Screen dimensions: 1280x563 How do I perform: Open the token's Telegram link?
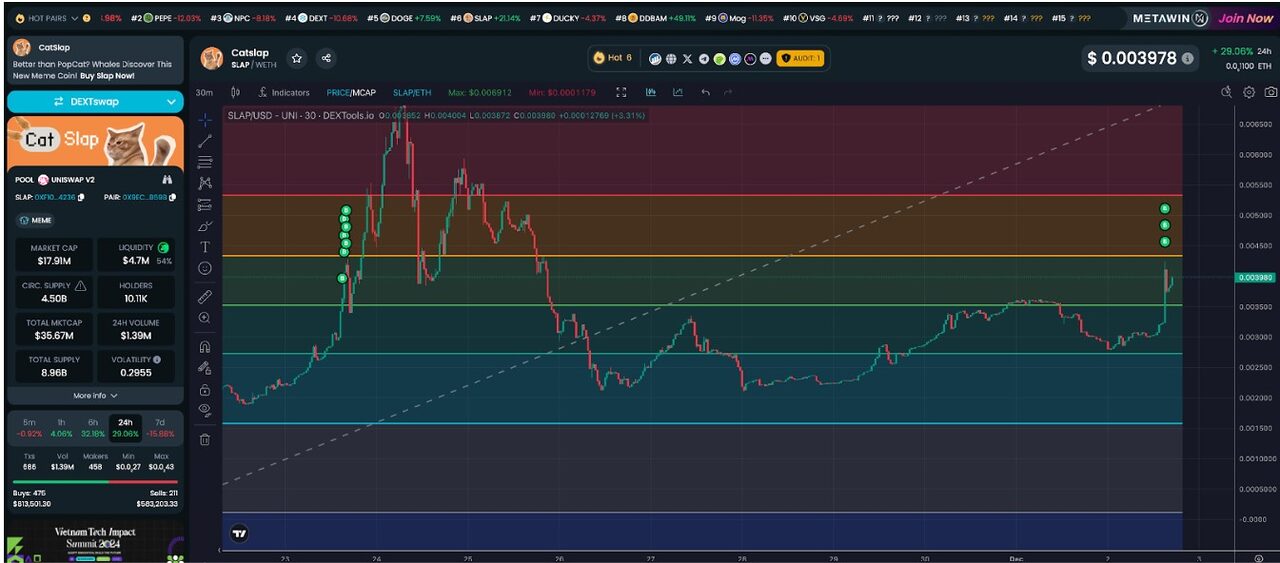[x=703, y=59]
